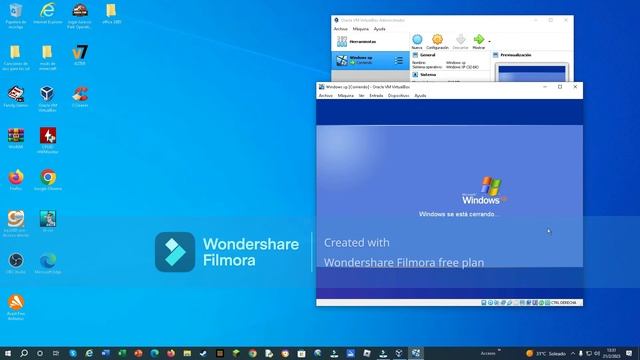Select the Family Games desktop icon
This screenshot has height=360, width=640.
(16, 97)
